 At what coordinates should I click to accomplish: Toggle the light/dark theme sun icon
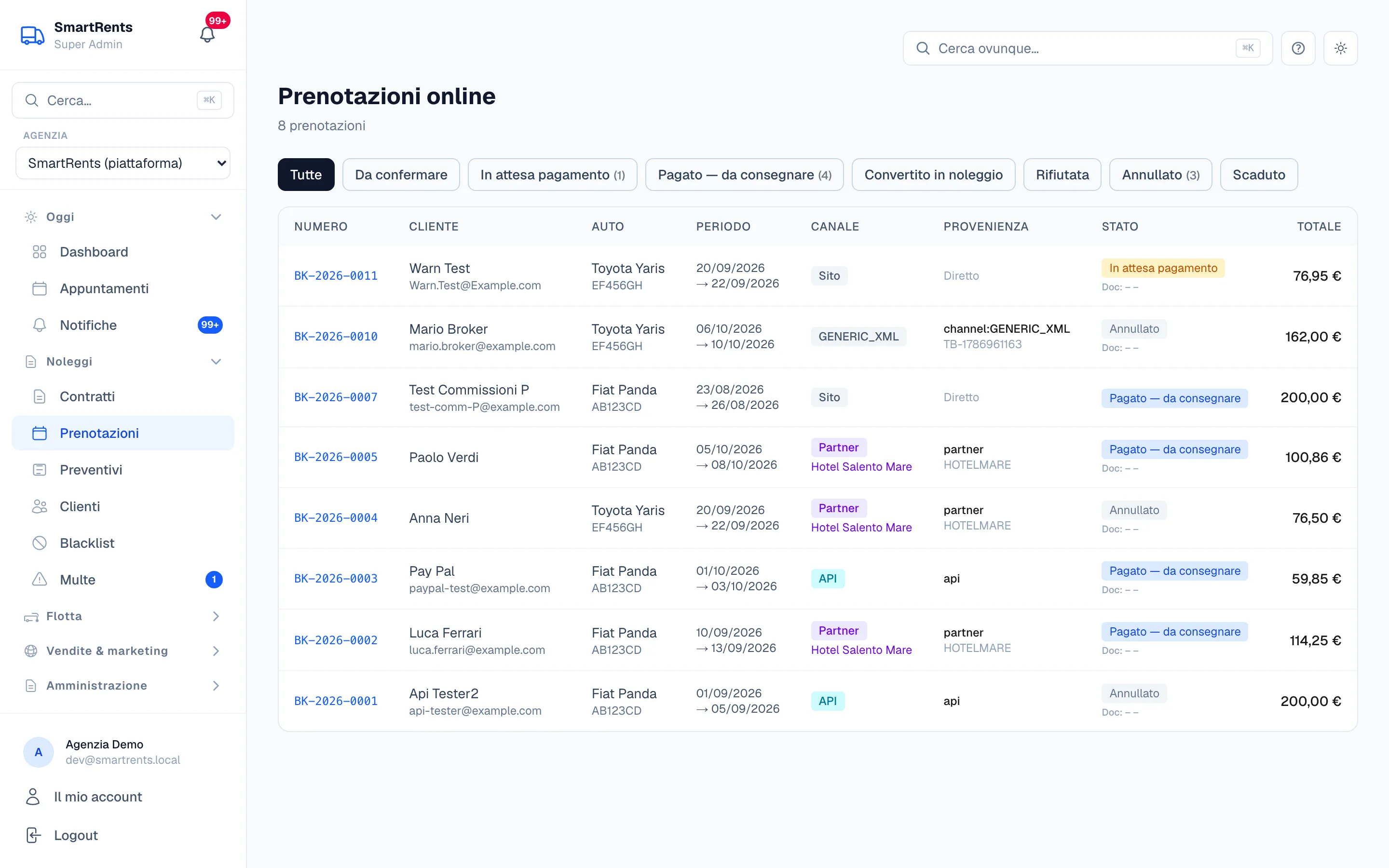click(1340, 48)
